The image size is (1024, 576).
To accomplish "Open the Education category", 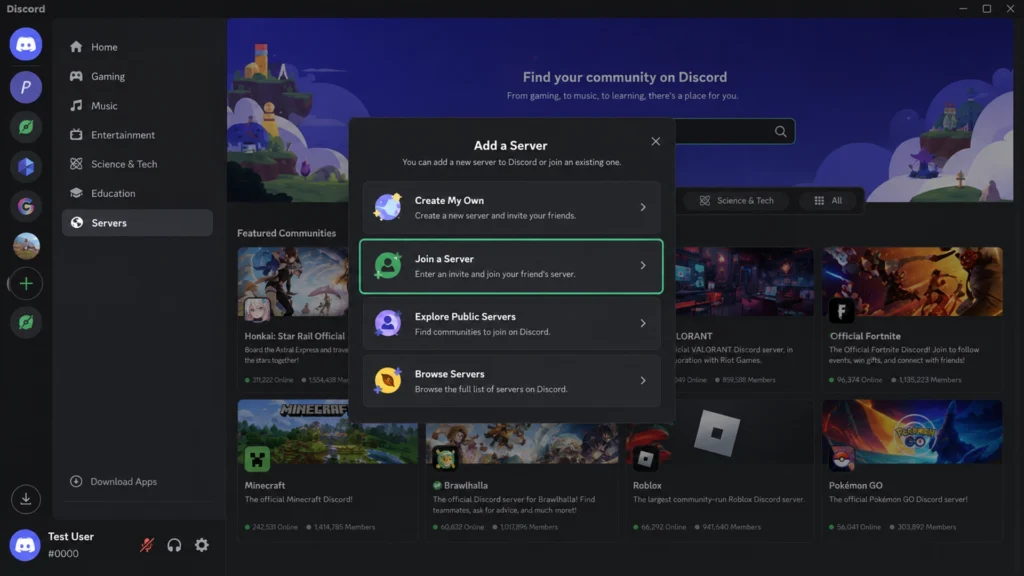I will (137, 193).
